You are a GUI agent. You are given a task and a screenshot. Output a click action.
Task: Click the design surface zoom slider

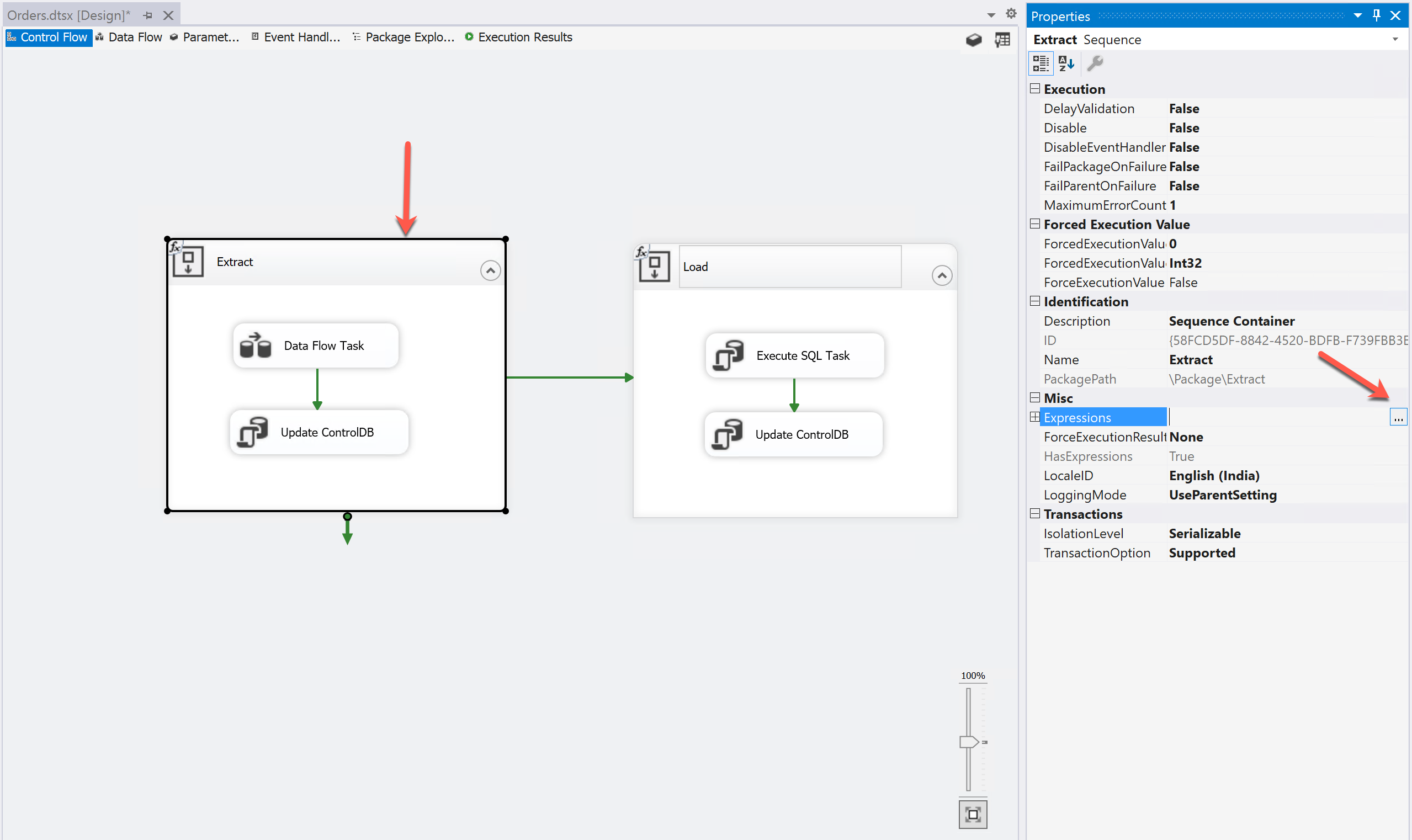(x=969, y=742)
